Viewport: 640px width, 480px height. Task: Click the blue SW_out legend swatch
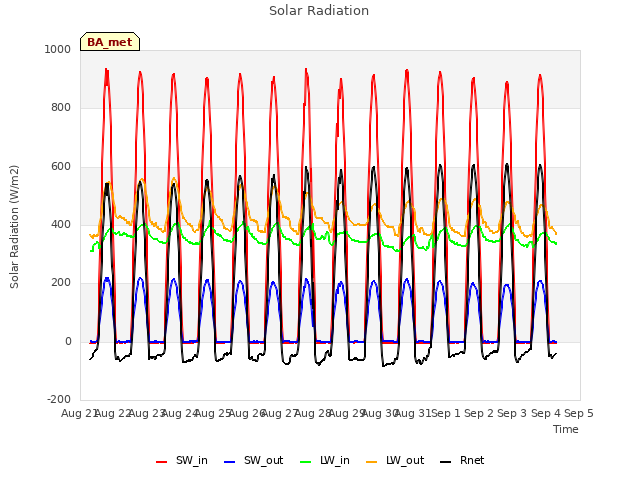point(230,462)
